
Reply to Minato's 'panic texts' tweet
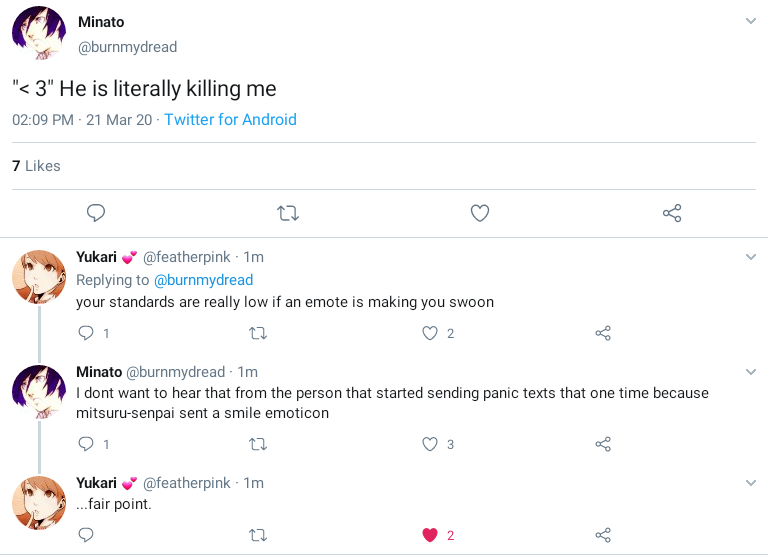[x=86, y=444]
